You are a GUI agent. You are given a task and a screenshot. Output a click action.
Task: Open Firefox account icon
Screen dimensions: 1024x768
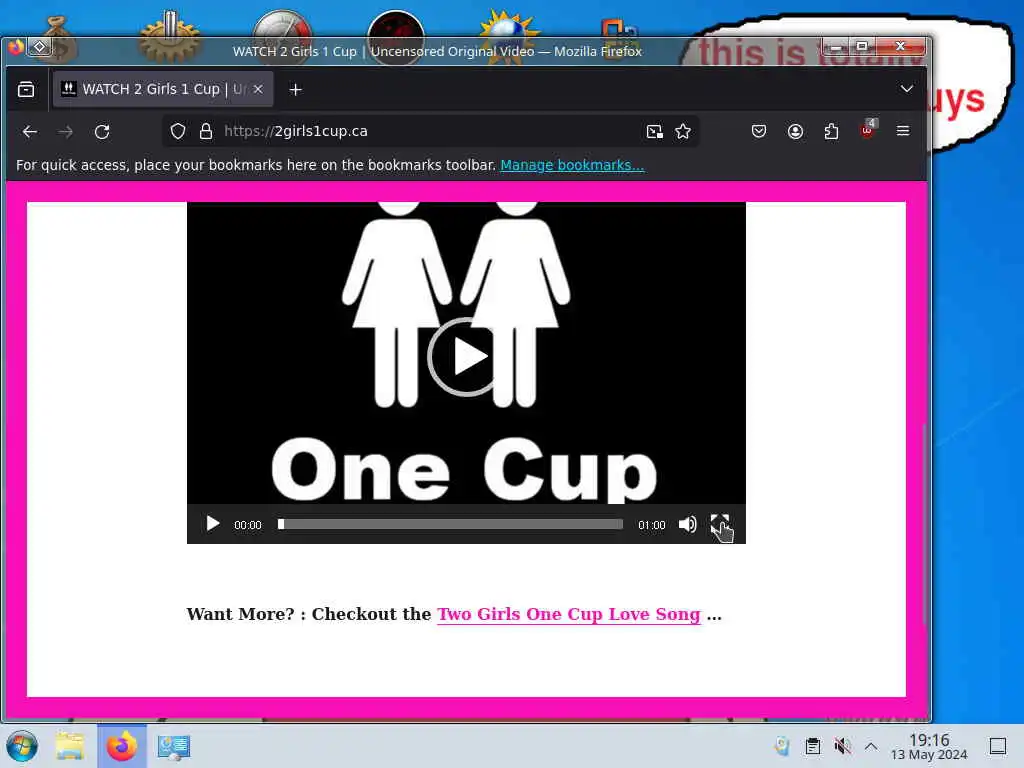[795, 131]
